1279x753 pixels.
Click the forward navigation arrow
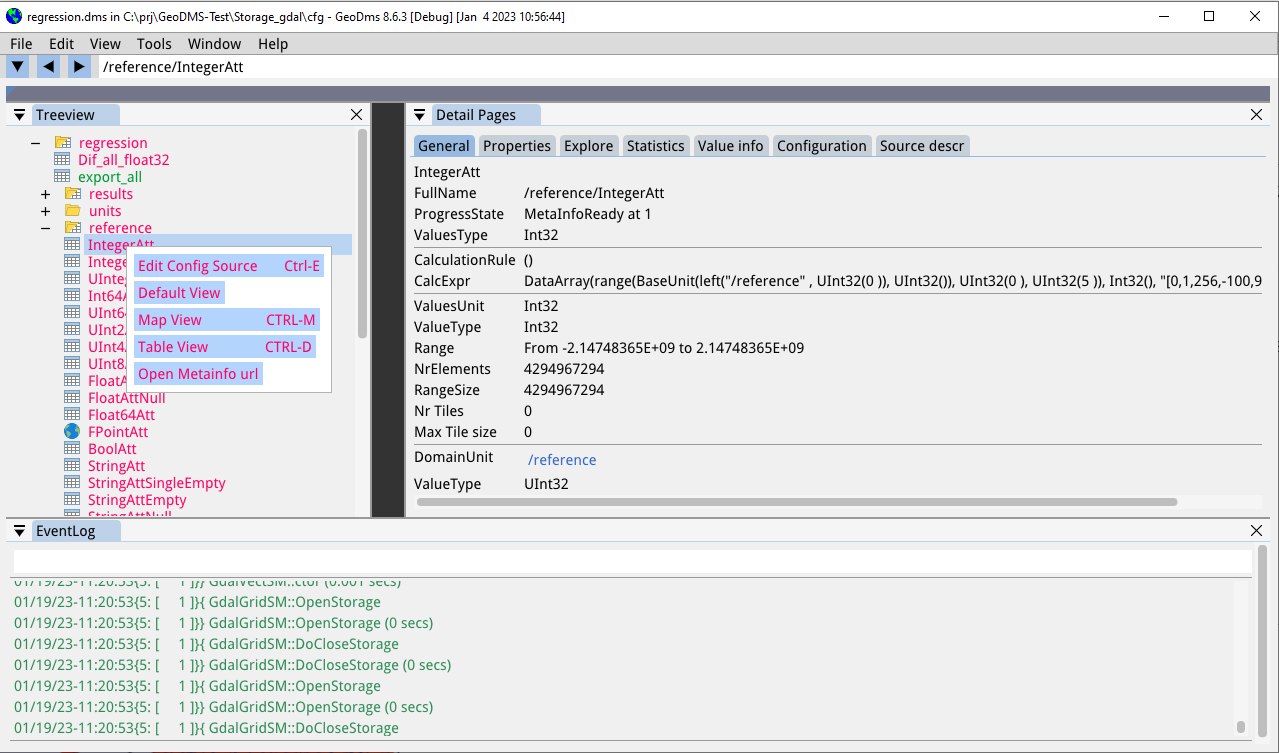(x=79, y=66)
